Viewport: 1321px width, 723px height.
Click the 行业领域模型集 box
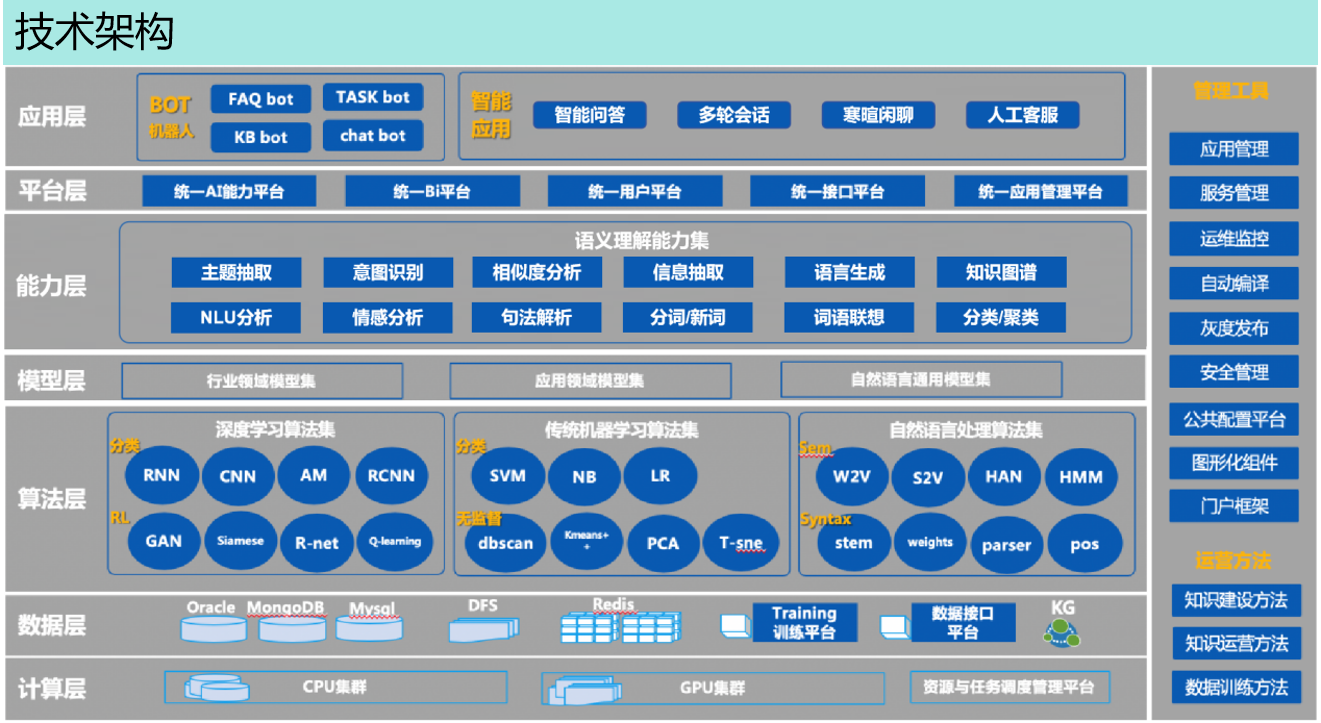tap(262, 381)
